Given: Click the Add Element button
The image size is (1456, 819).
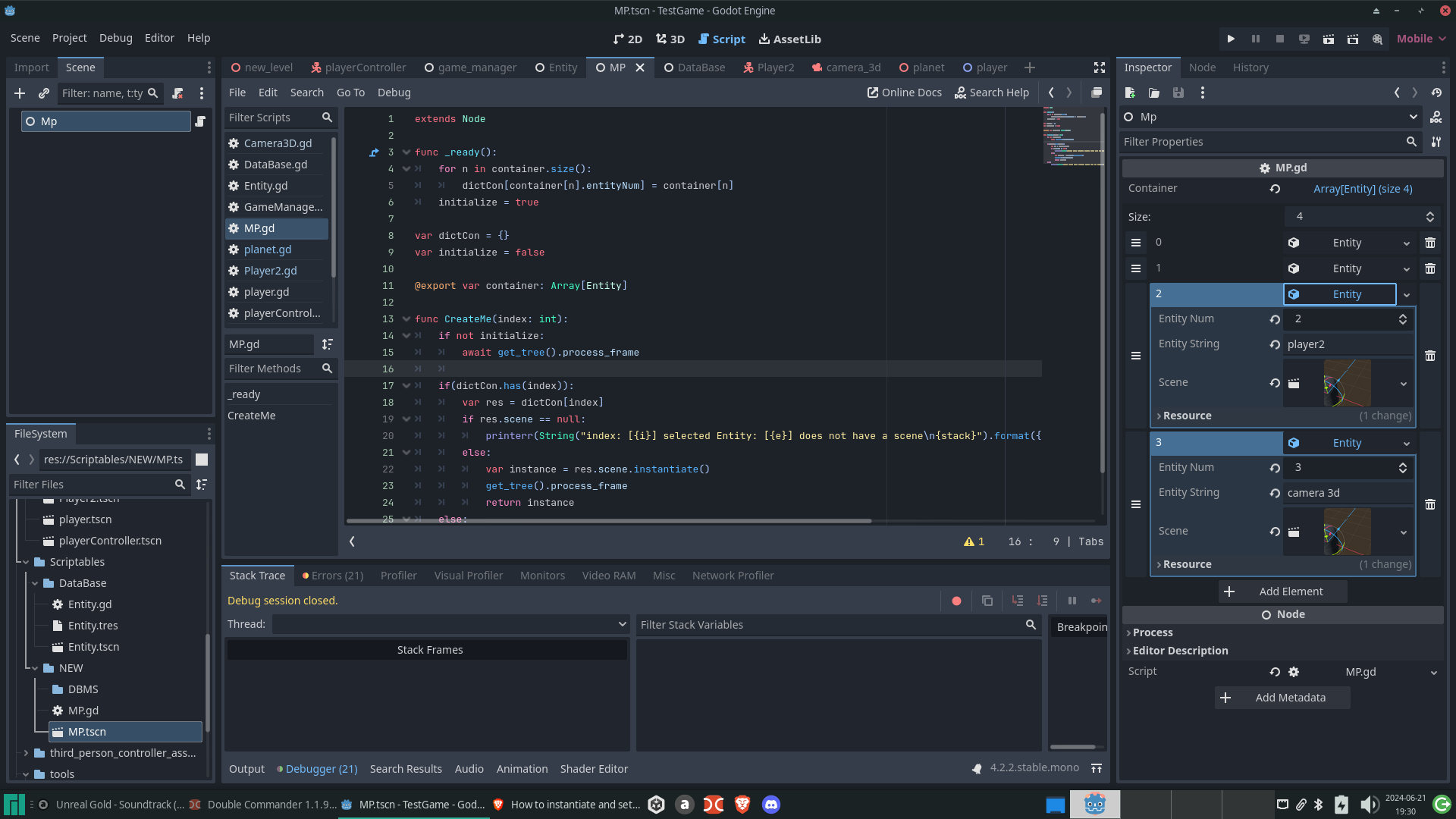Looking at the screenshot, I should [1282, 591].
